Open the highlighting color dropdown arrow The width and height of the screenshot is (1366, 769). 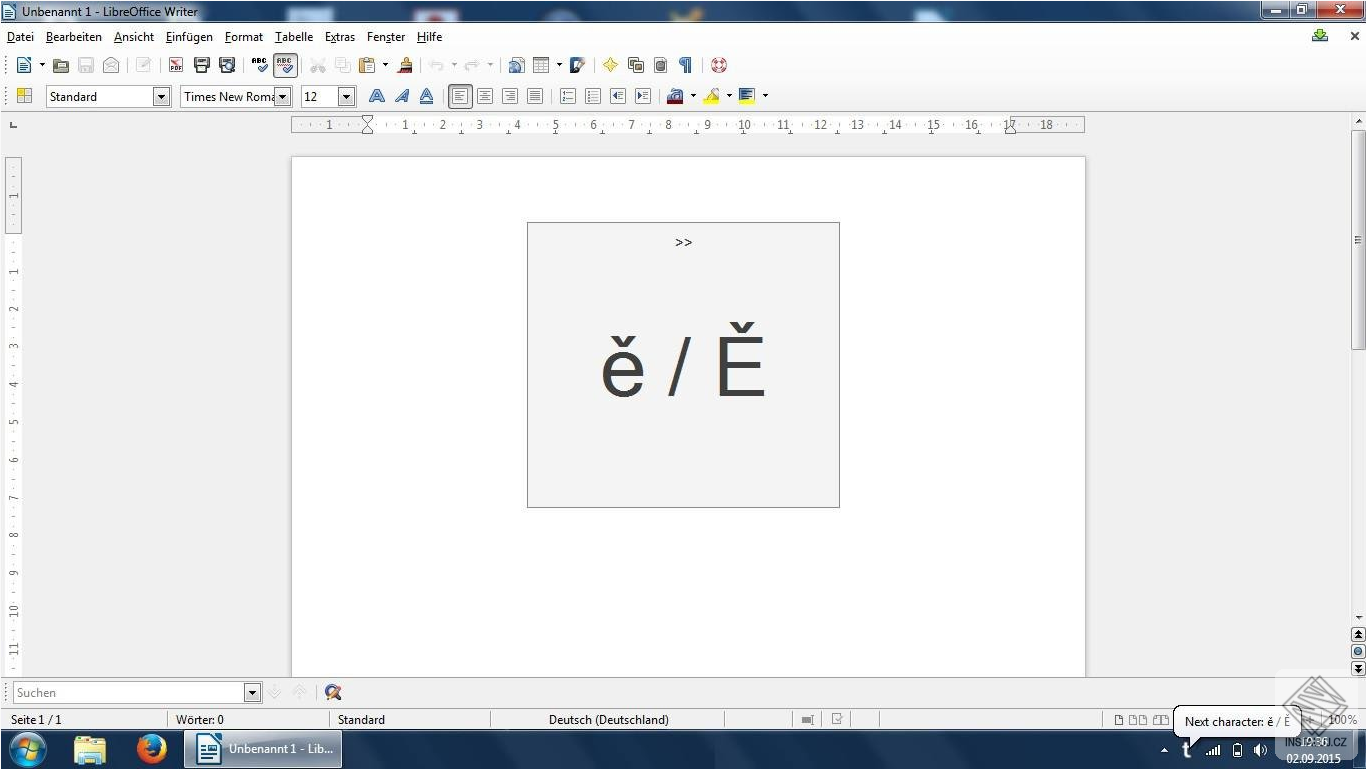coord(729,96)
